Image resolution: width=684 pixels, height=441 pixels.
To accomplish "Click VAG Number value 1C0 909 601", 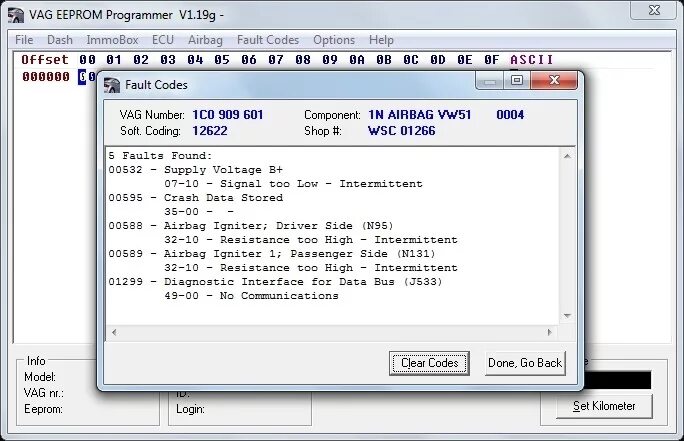I will click(x=228, y=115).
